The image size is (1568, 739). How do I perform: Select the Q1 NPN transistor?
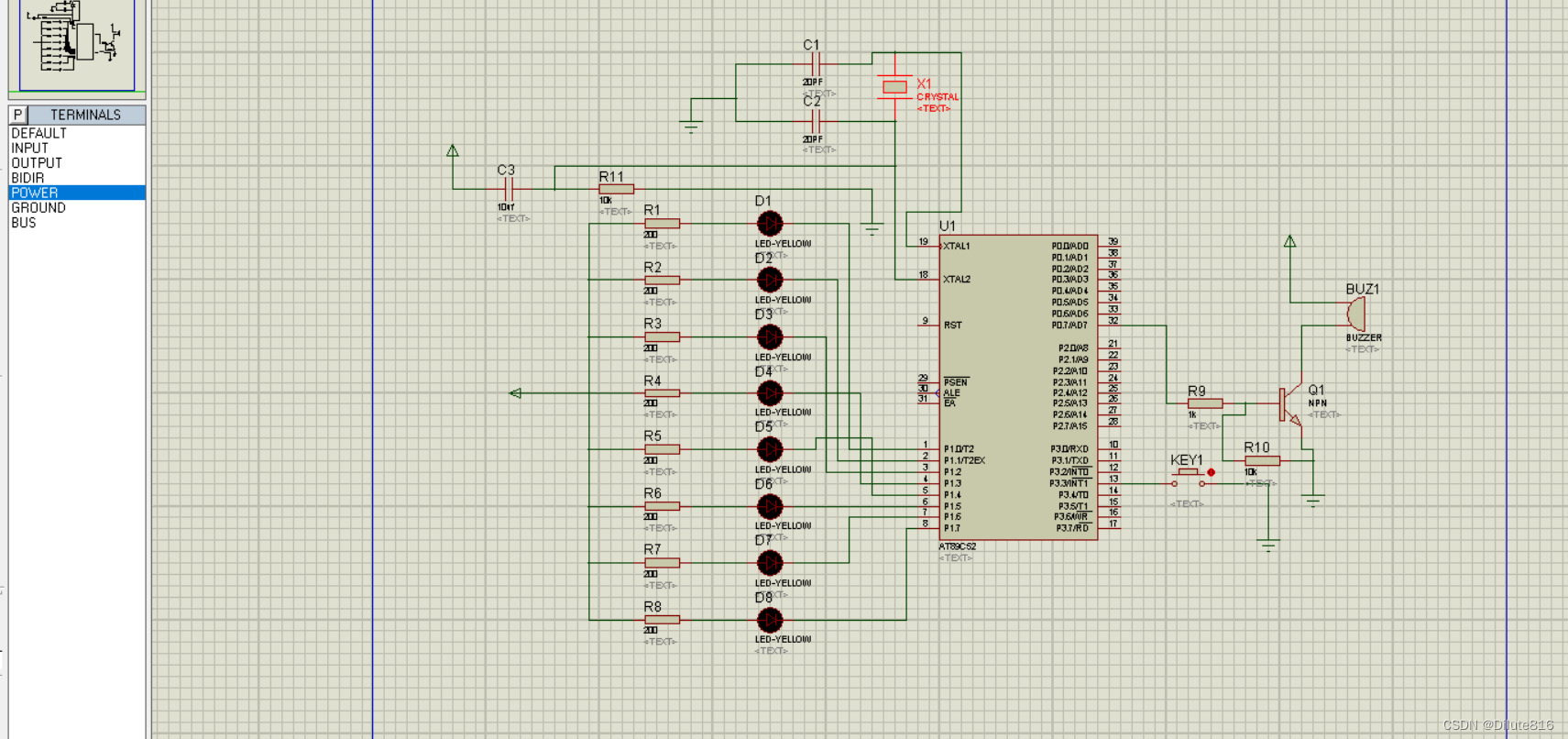point(1290,404)
